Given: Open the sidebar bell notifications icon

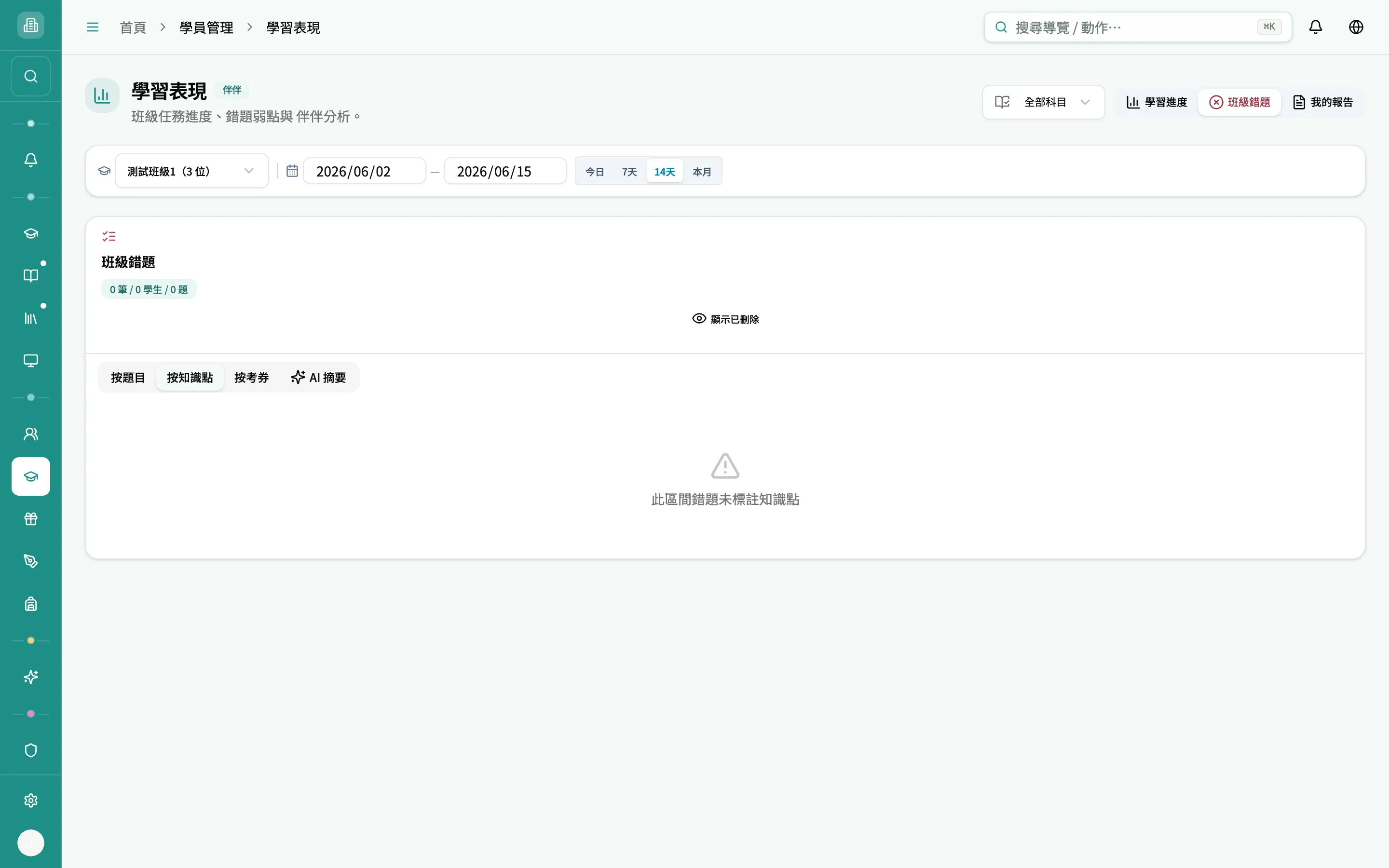Looking at the screenshot, I should [30, 160].
